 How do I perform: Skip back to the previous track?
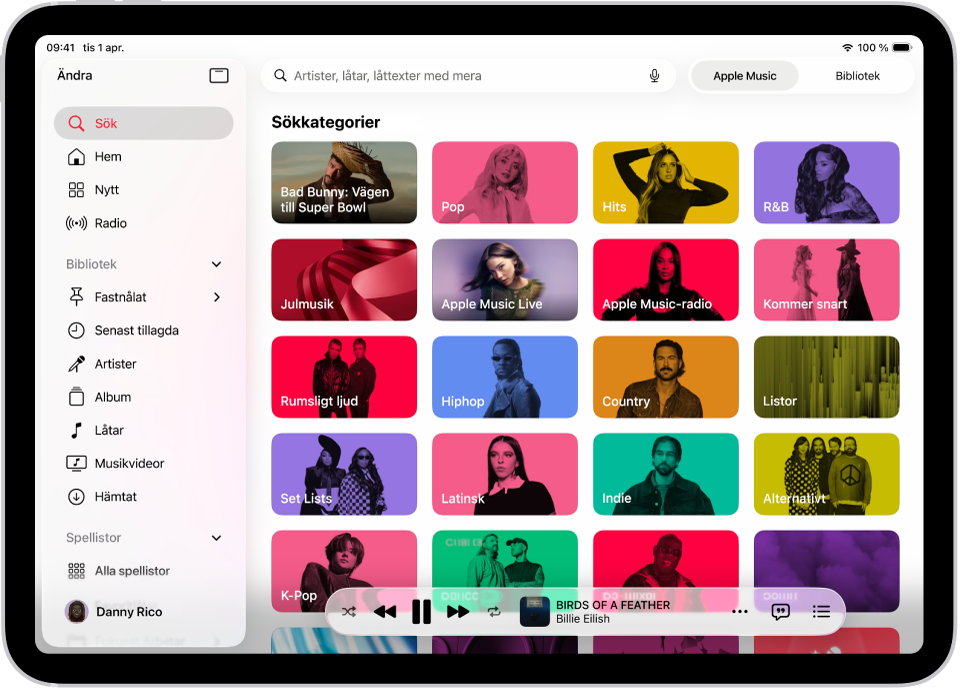point(385,612)
